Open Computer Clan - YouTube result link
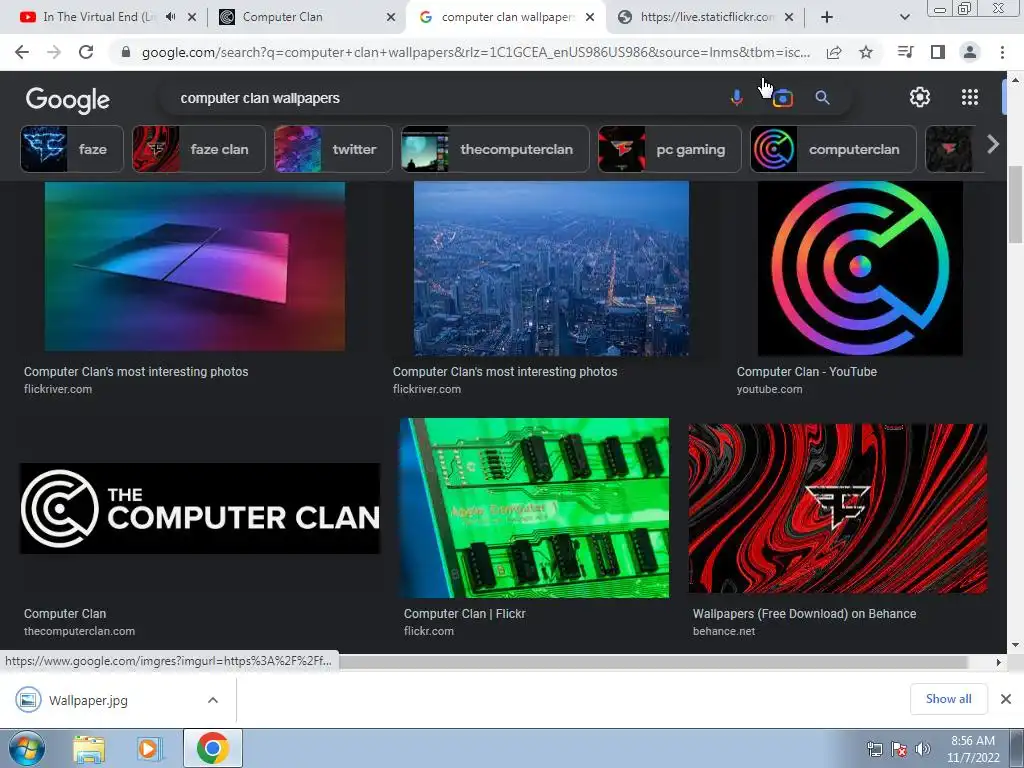This screenshot has height=768, width=1024. (807, 372)
